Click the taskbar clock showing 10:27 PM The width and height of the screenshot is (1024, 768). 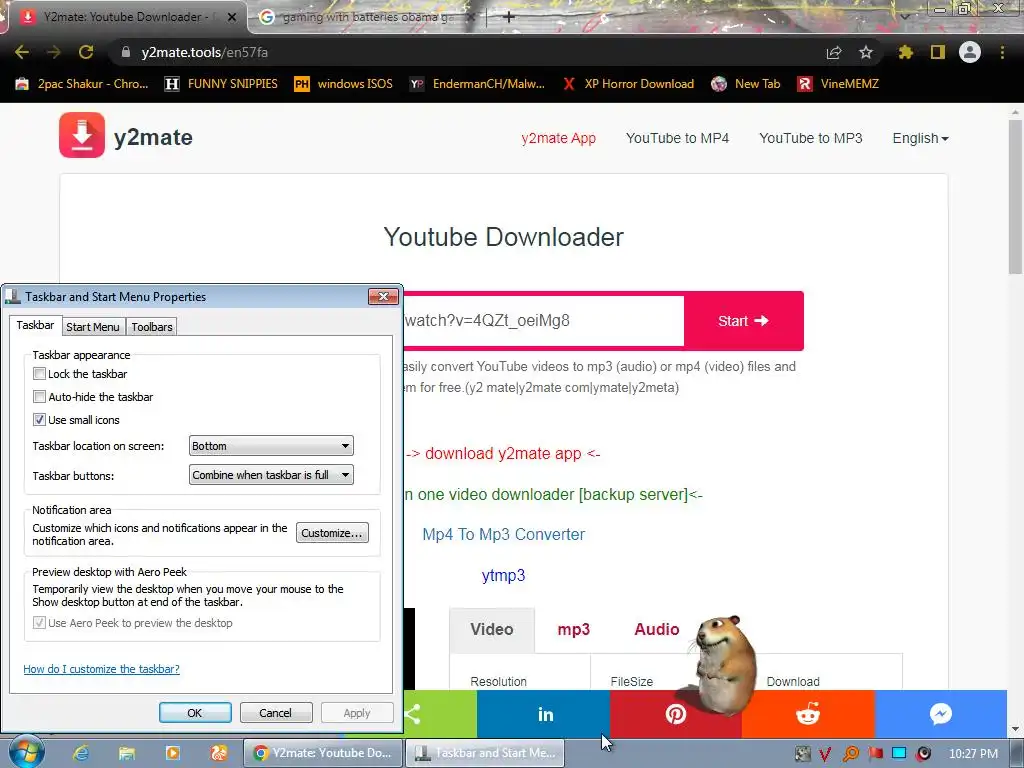[x=973, y=754]
